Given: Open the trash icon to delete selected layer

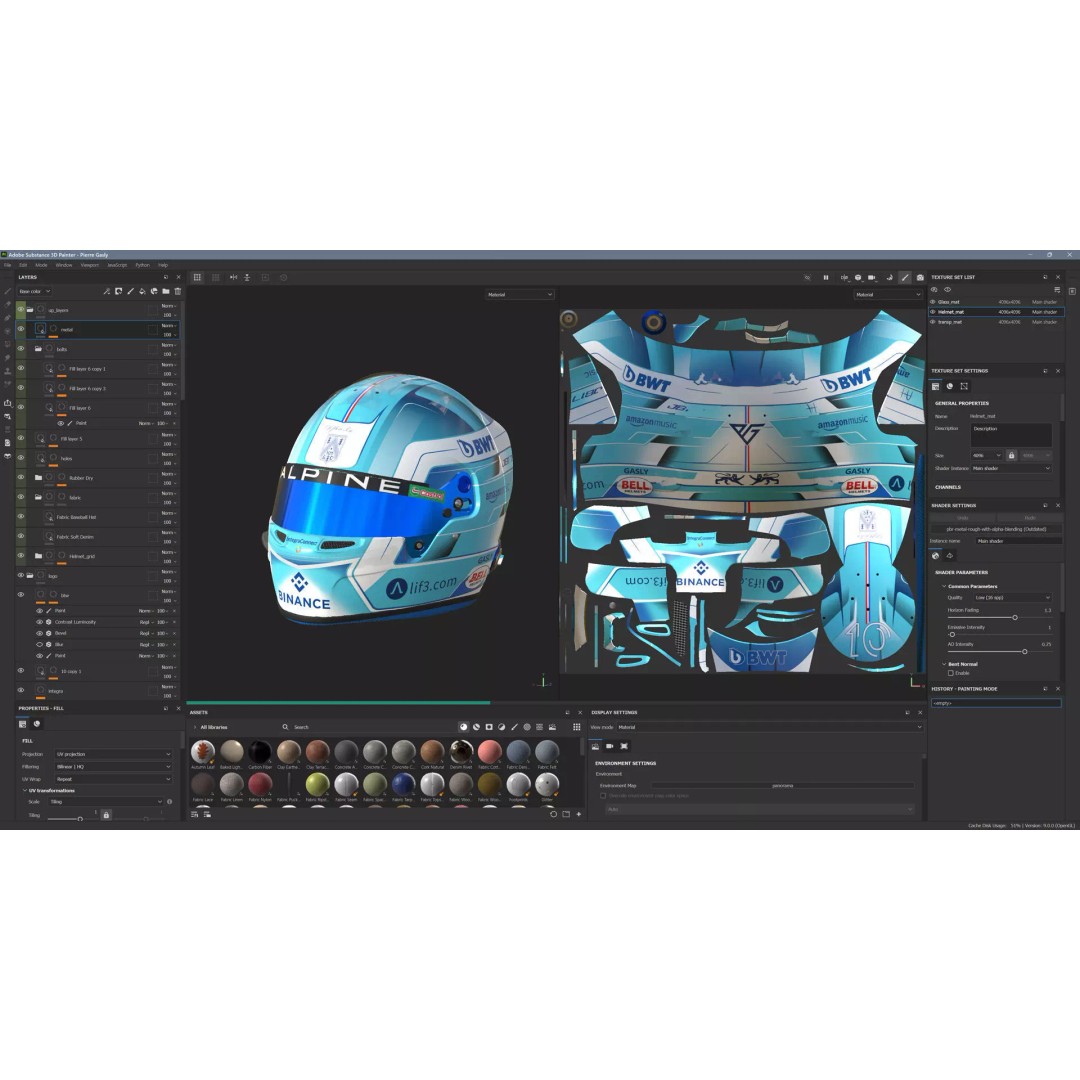Looking at the screenshot, I should click(x=178, y=291).
